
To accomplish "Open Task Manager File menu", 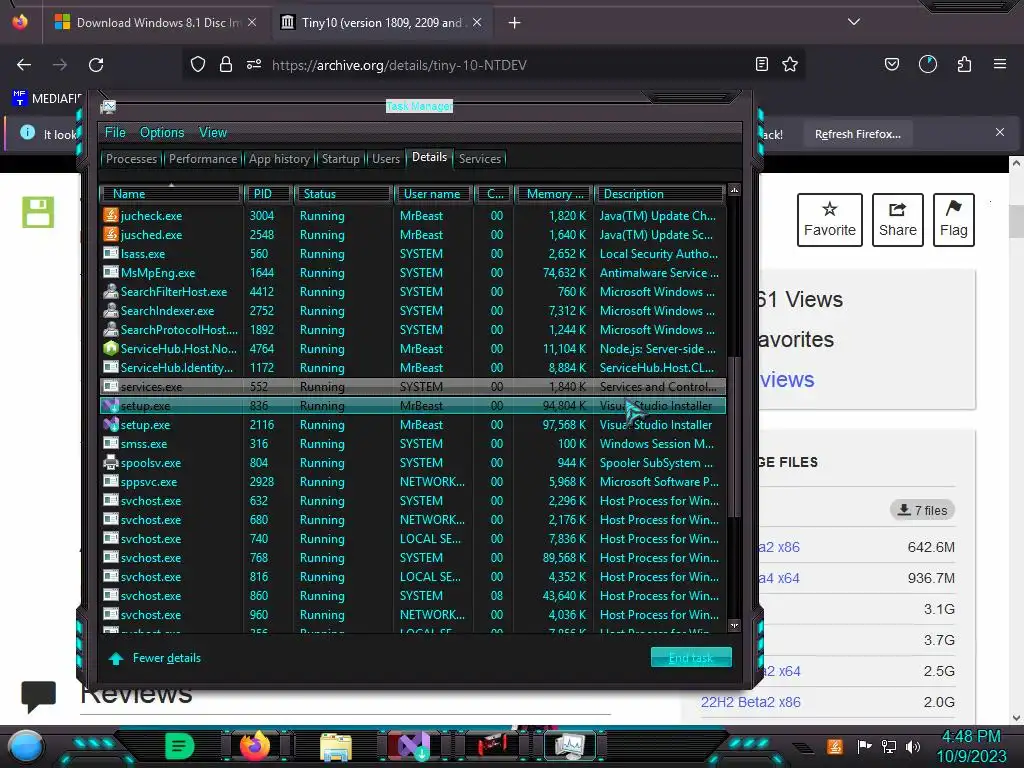I will click(x=115, y=133).
